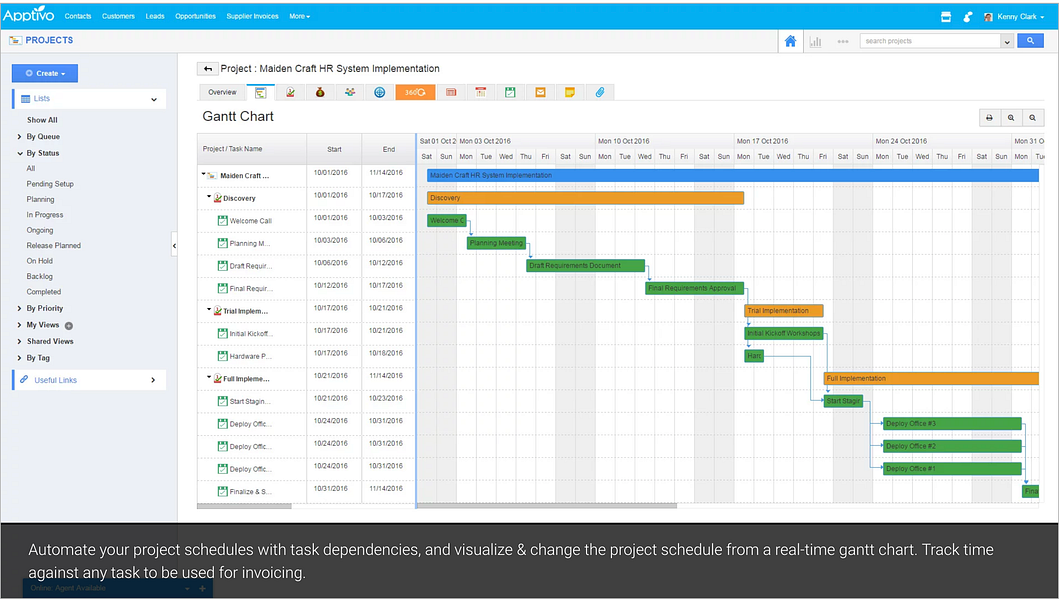Collapse the Full Impleme... task group
Screen dimensions: 1059x600
[209, 378]
